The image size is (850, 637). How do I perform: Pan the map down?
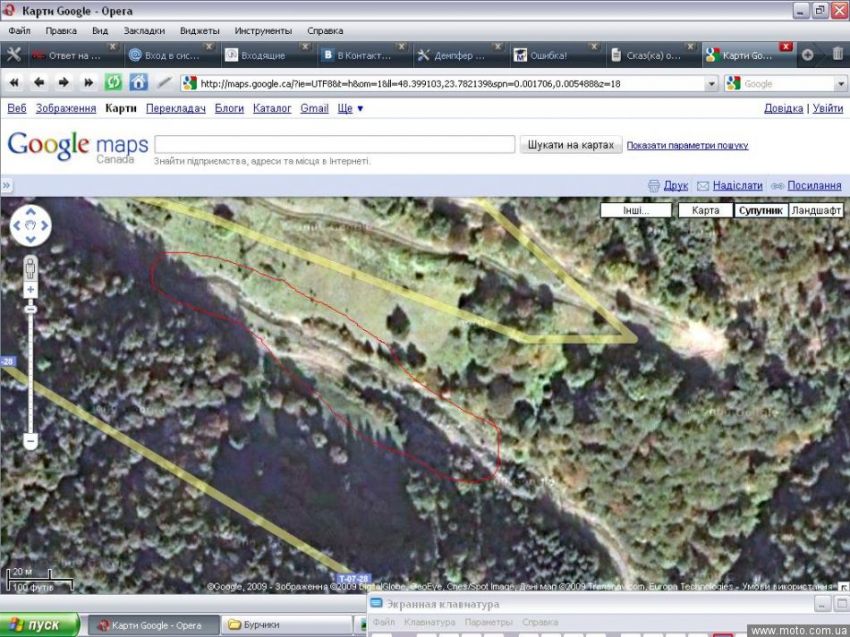tap(30, 239)
